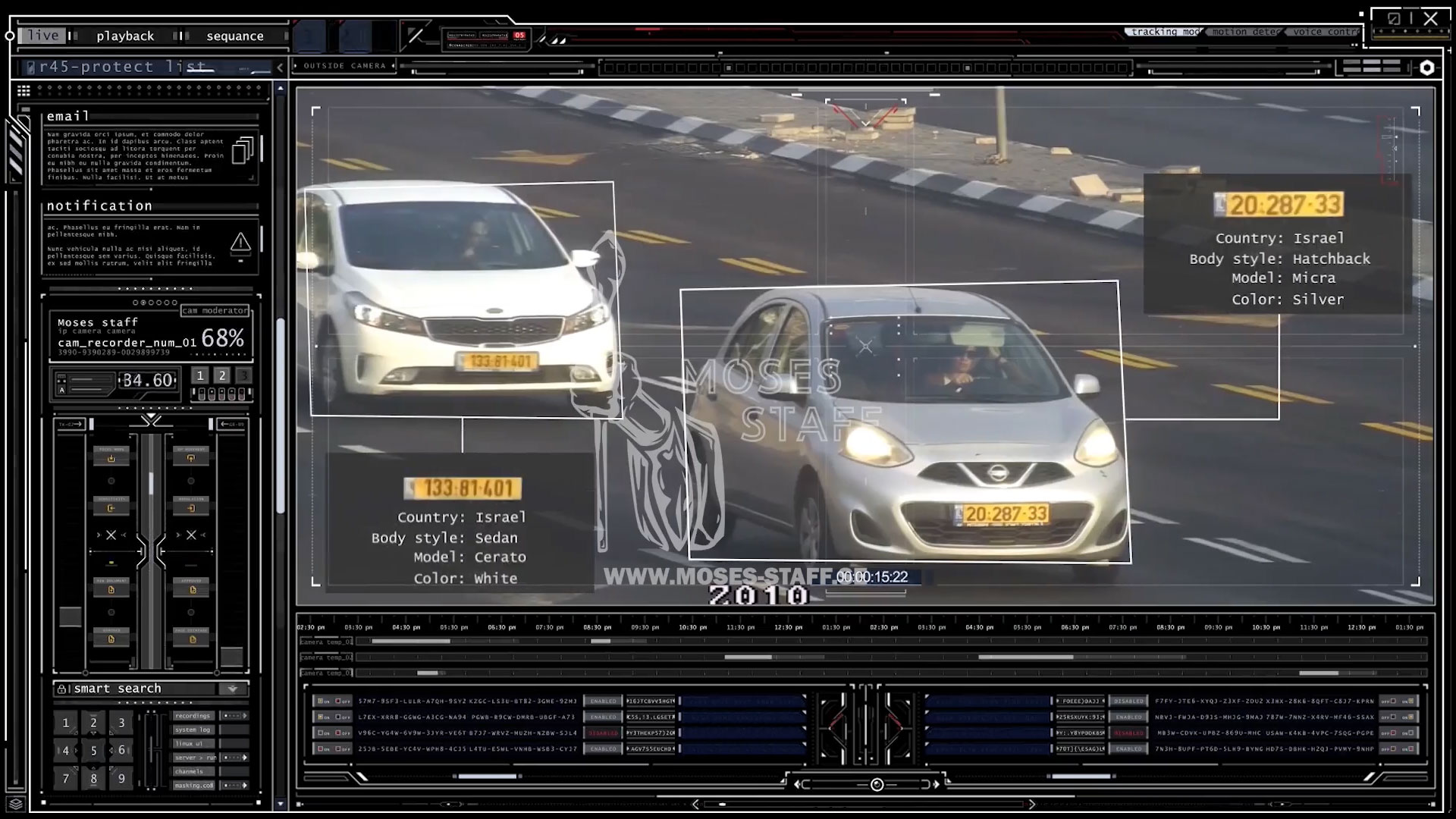Click the copy icon in email panel
Viewport: 1456px width, 819px height.
pyautogui.click(x=242, y=150)
